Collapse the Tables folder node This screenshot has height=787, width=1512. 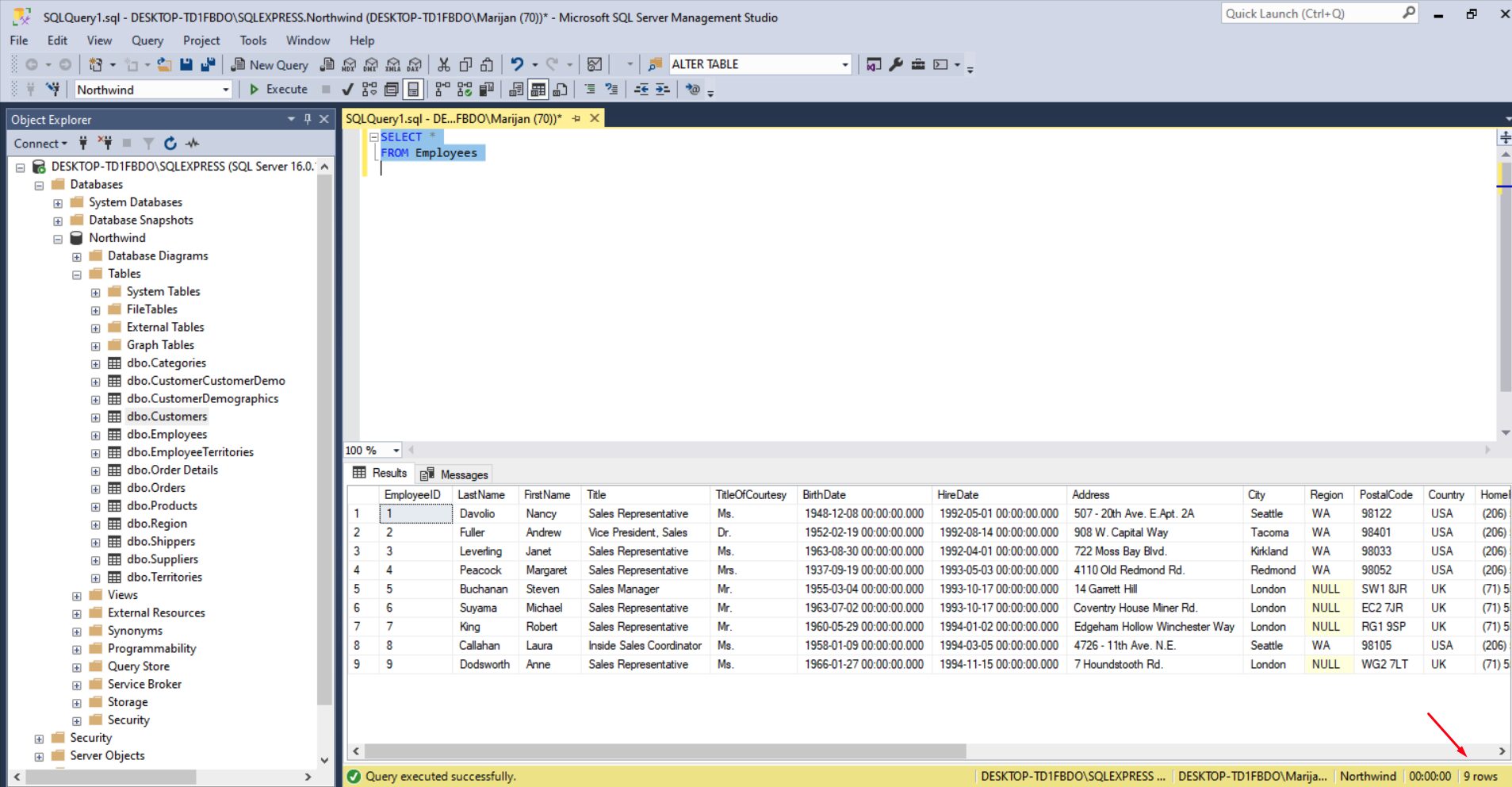click(77, 274)
